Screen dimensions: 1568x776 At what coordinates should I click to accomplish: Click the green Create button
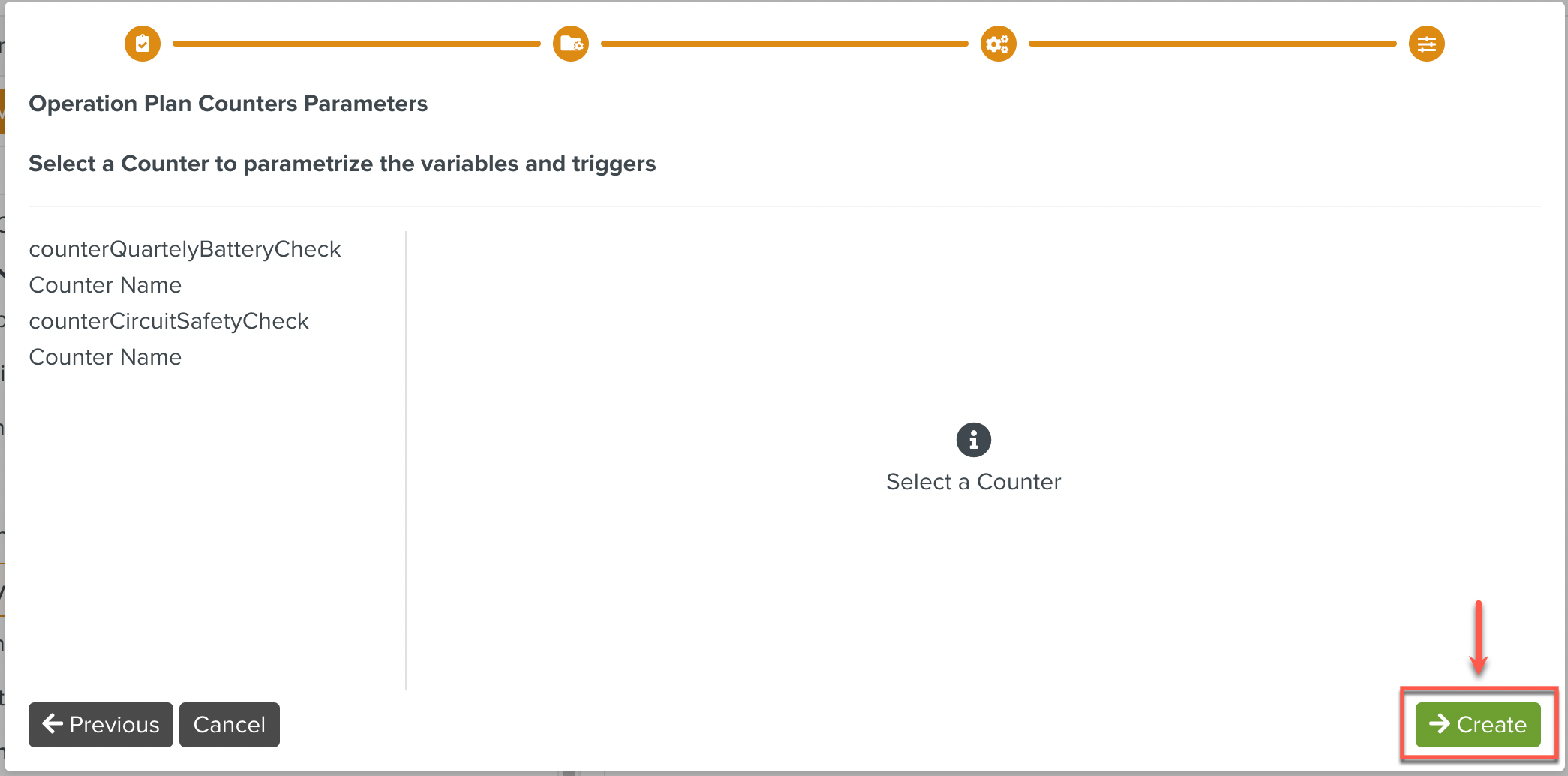coord(1477,725)
